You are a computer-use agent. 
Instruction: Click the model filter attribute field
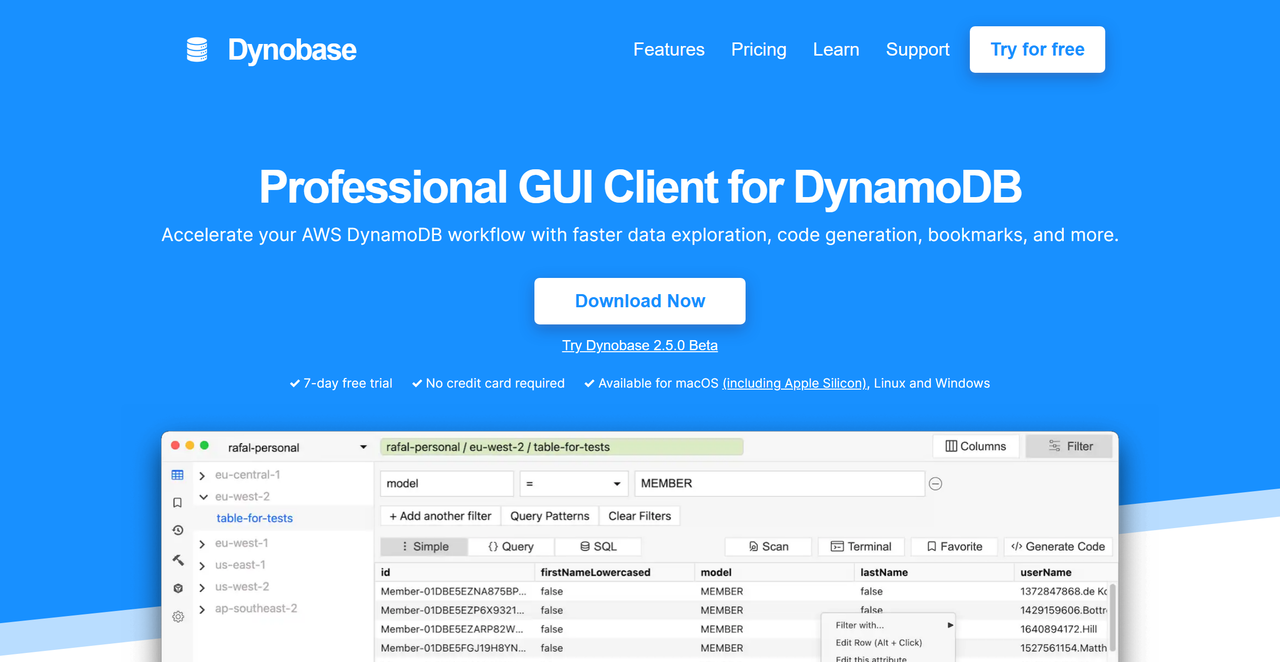click(x=447, y=484)
